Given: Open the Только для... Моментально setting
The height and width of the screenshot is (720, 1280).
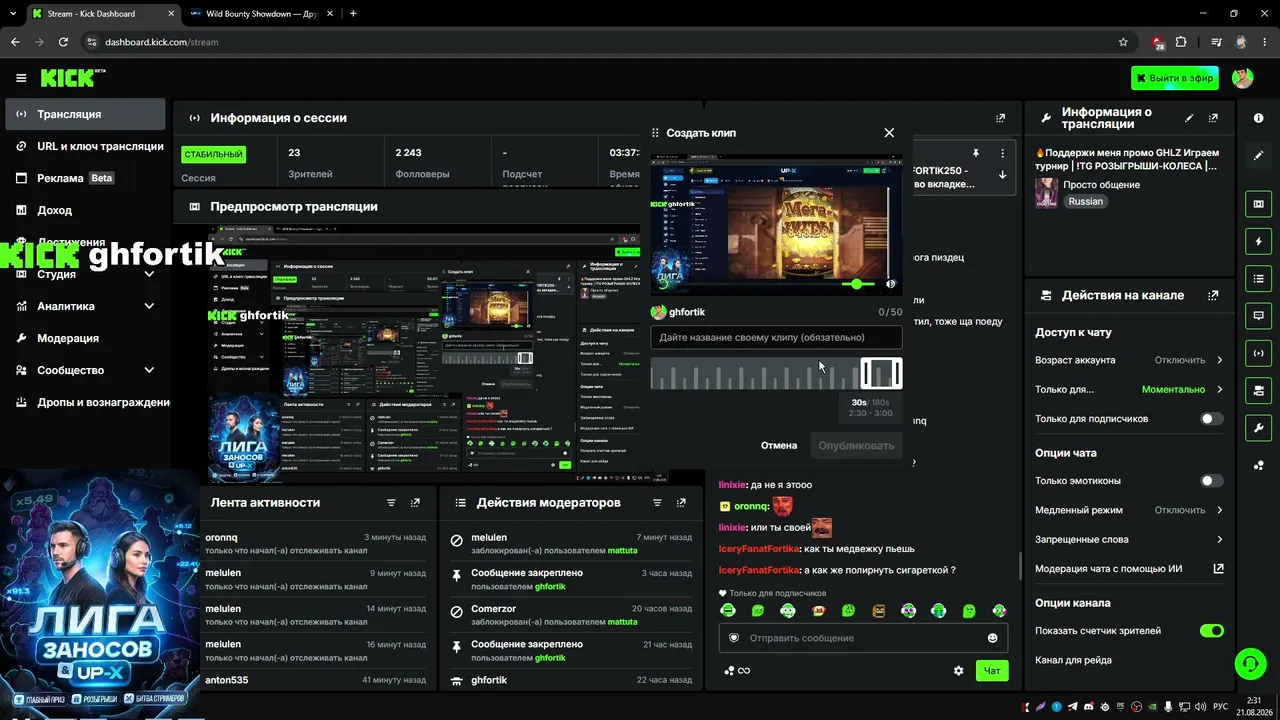Looking at the screenshot, I should point(1129,389).
